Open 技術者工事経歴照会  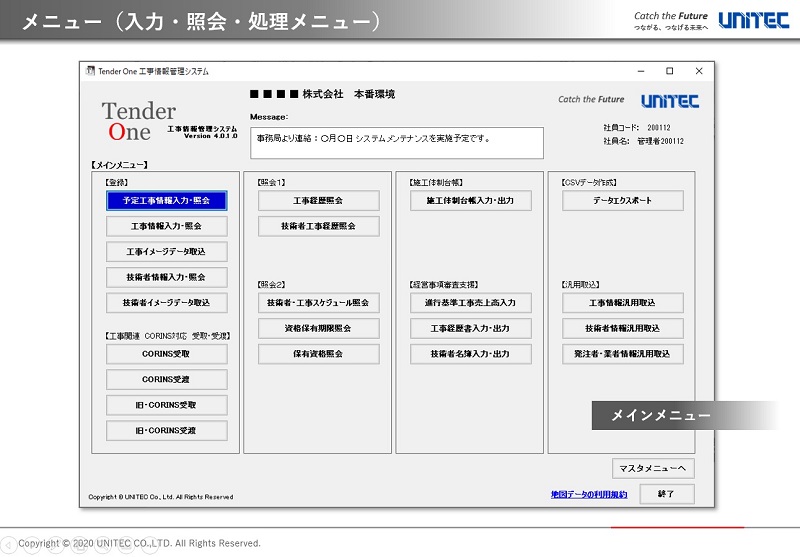point(318,226)
